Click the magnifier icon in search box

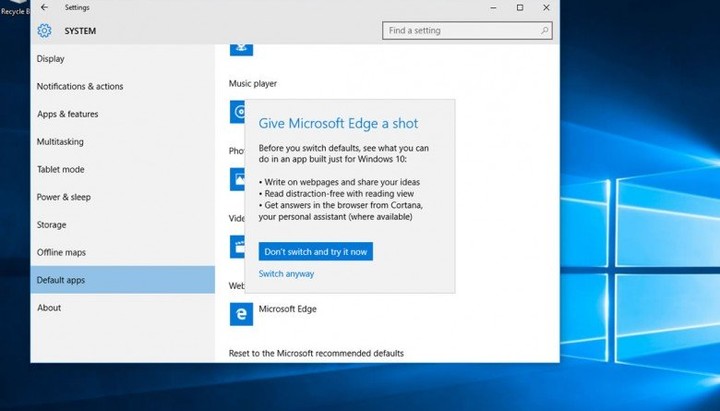click(x=545, y=31)
